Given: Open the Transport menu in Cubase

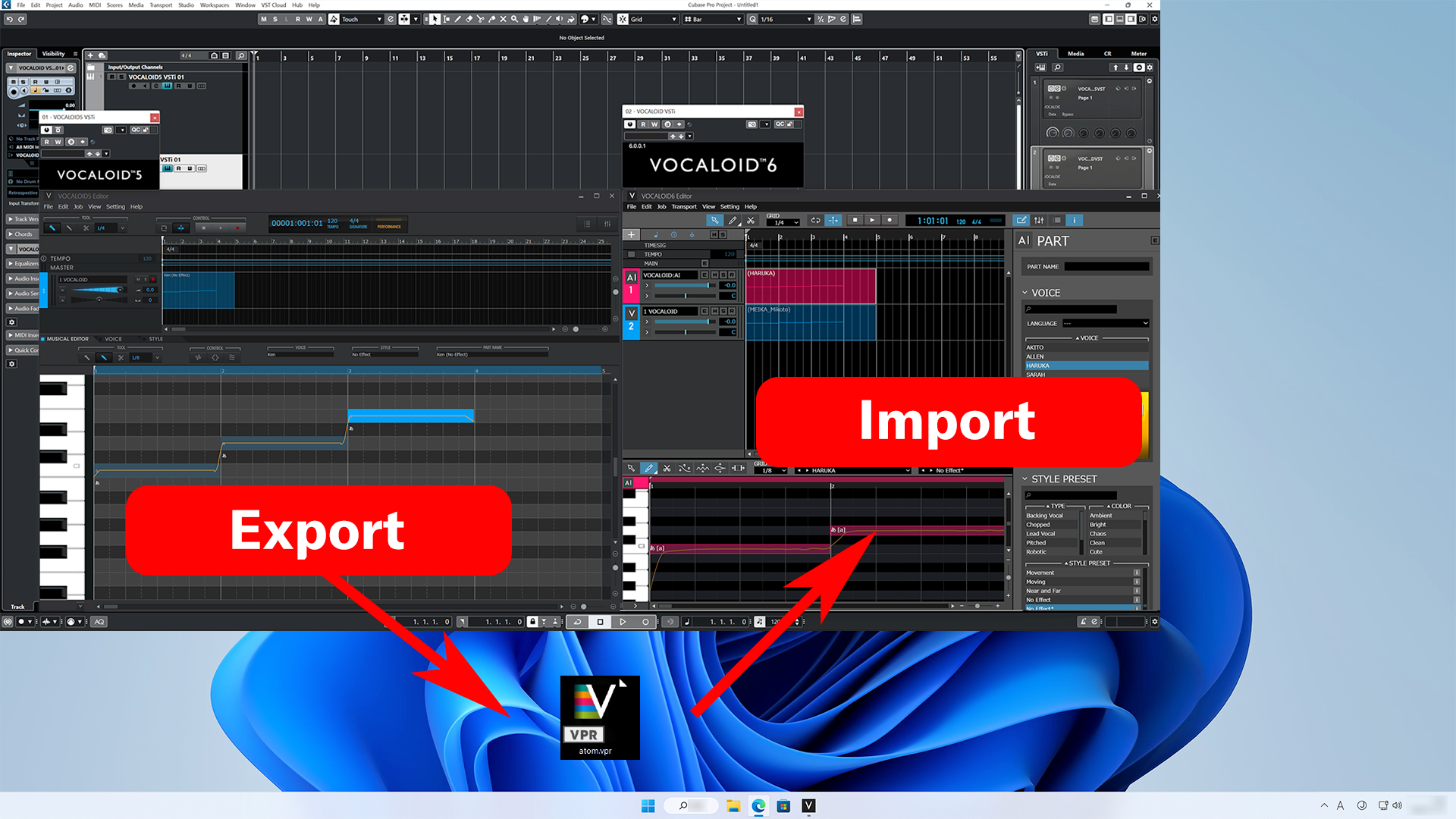Looking at the screenshot, I should pos(161,5).
